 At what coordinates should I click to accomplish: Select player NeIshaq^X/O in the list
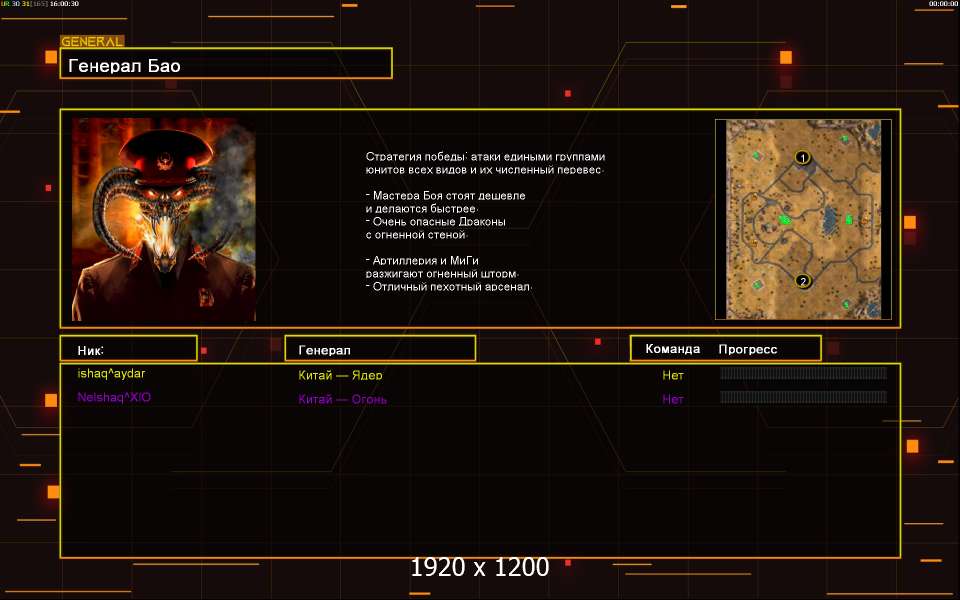click(x=114, y=398)
